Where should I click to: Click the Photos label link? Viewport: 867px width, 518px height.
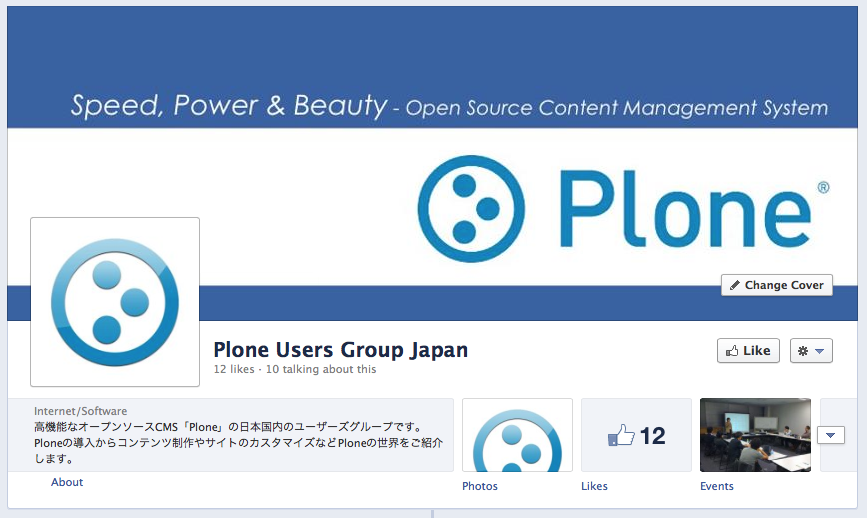tap(480, 486)
